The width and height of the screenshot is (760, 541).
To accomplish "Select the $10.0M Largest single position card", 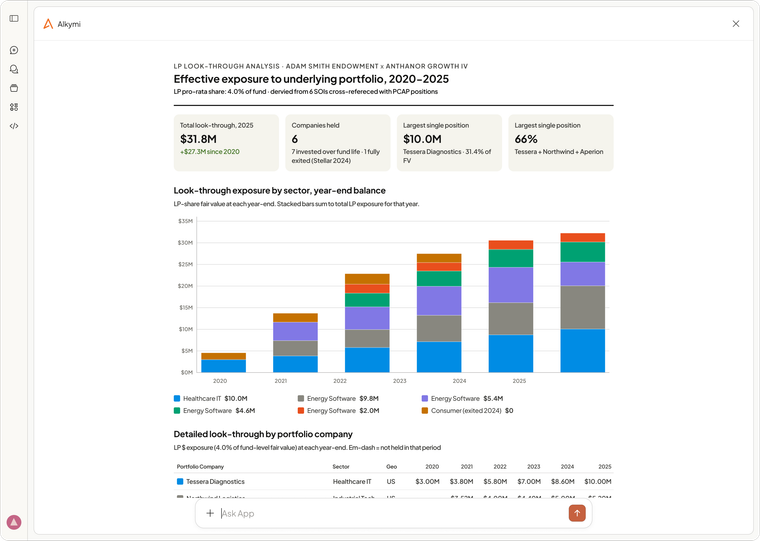I will 449,143.
